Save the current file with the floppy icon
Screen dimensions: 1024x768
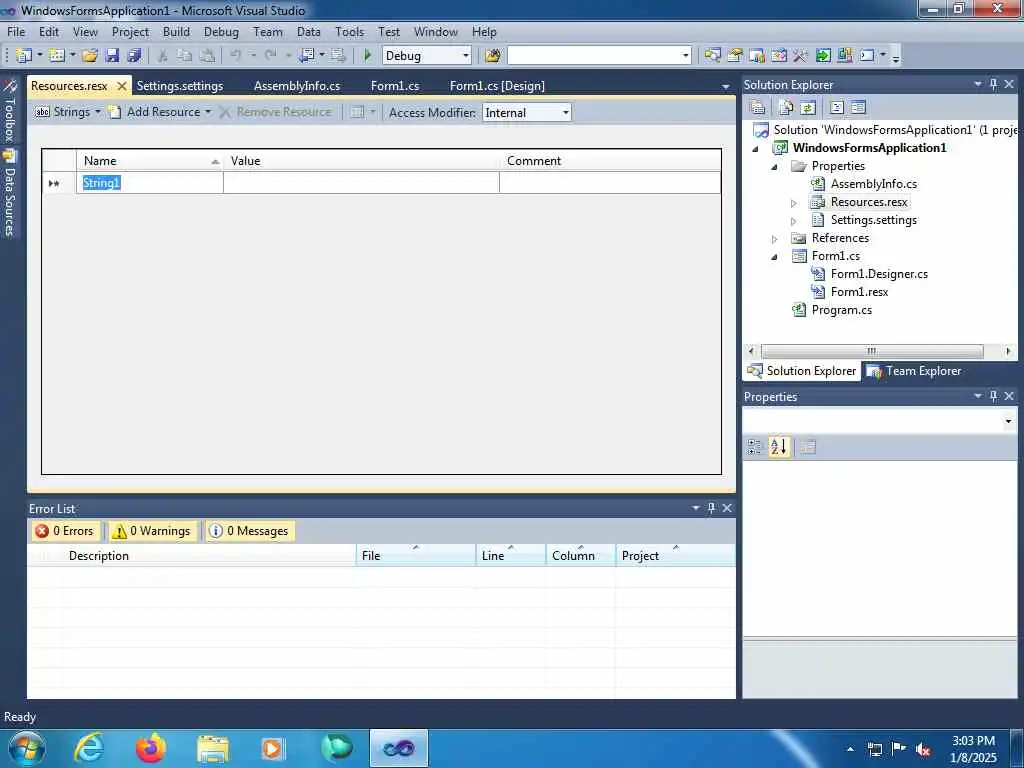(x=112, y=56)
